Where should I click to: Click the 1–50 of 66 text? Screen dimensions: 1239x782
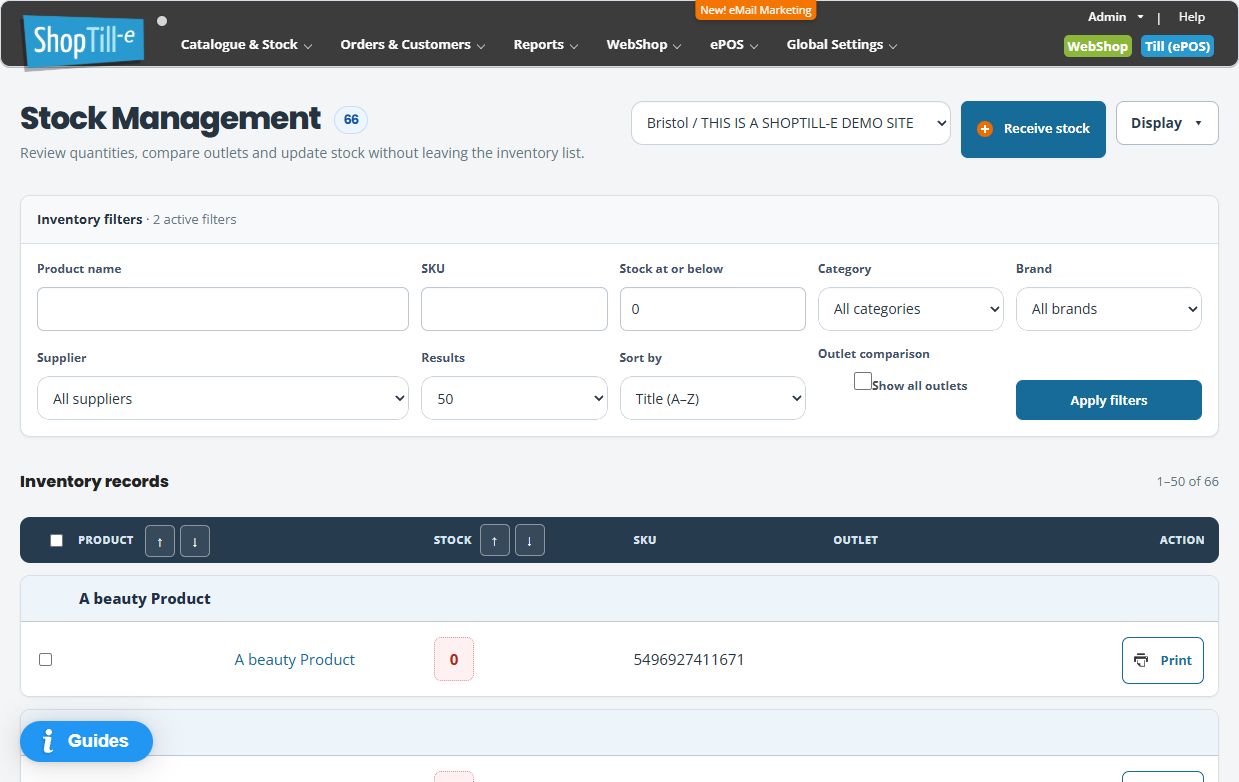(1188, 482)
